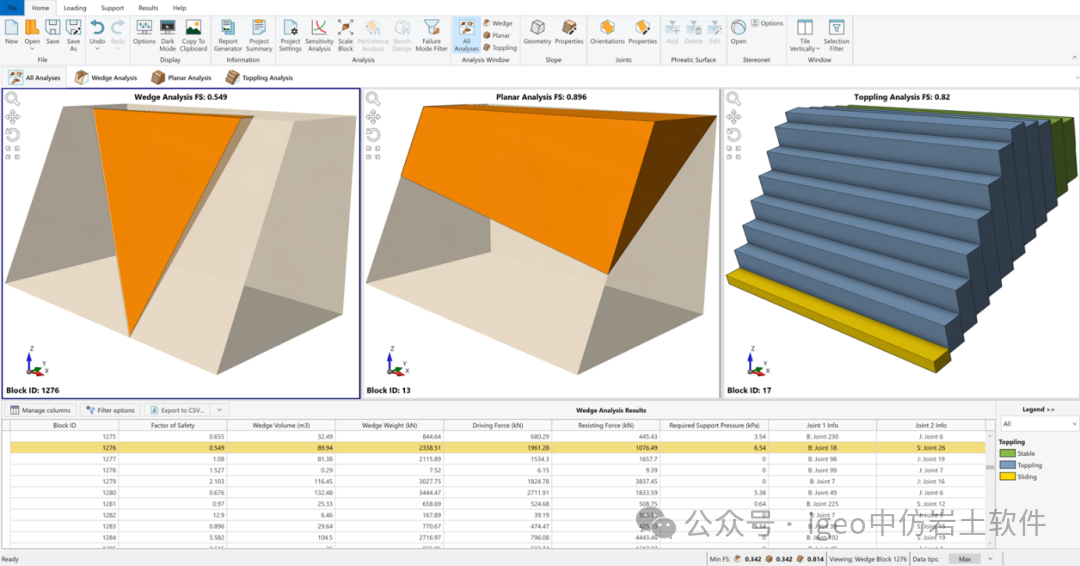Screen dimensions: 1080x566
Task: Click the Manage columns button
Action: coord(40,410)
